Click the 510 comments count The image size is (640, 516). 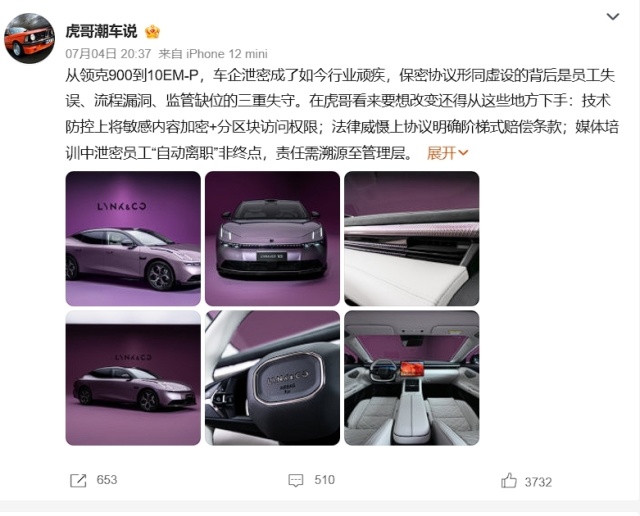(x=325, y=480)
